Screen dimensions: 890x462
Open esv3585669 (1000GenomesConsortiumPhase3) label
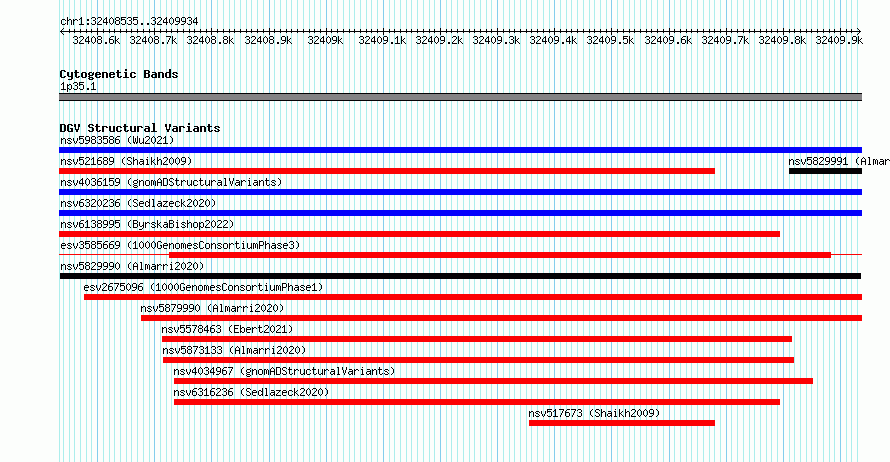click(x=180, y=245)
